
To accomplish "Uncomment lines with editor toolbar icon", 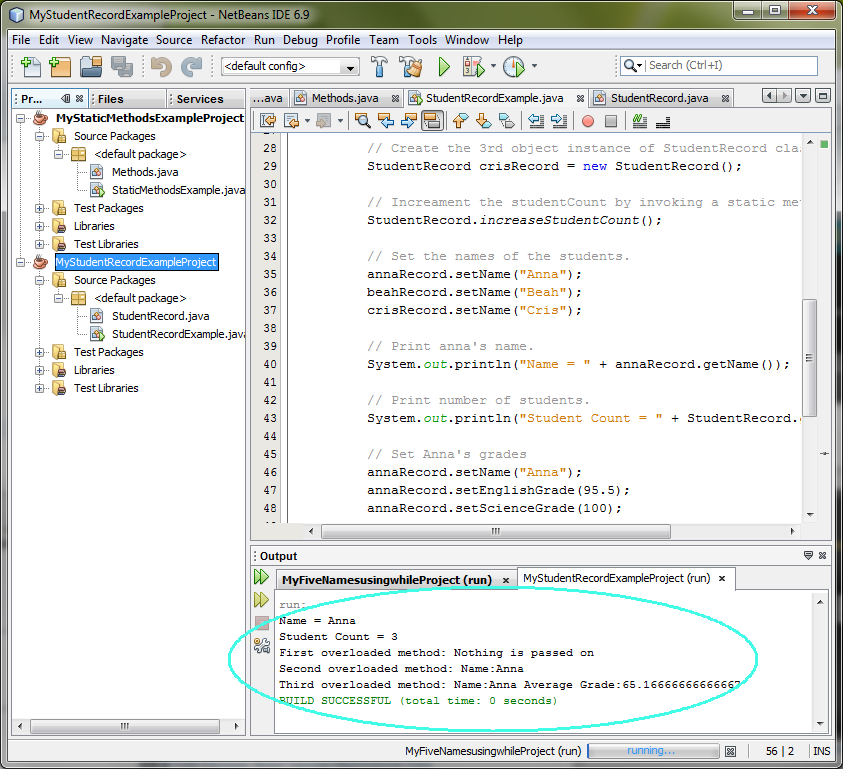I will [x=663, y=121].
